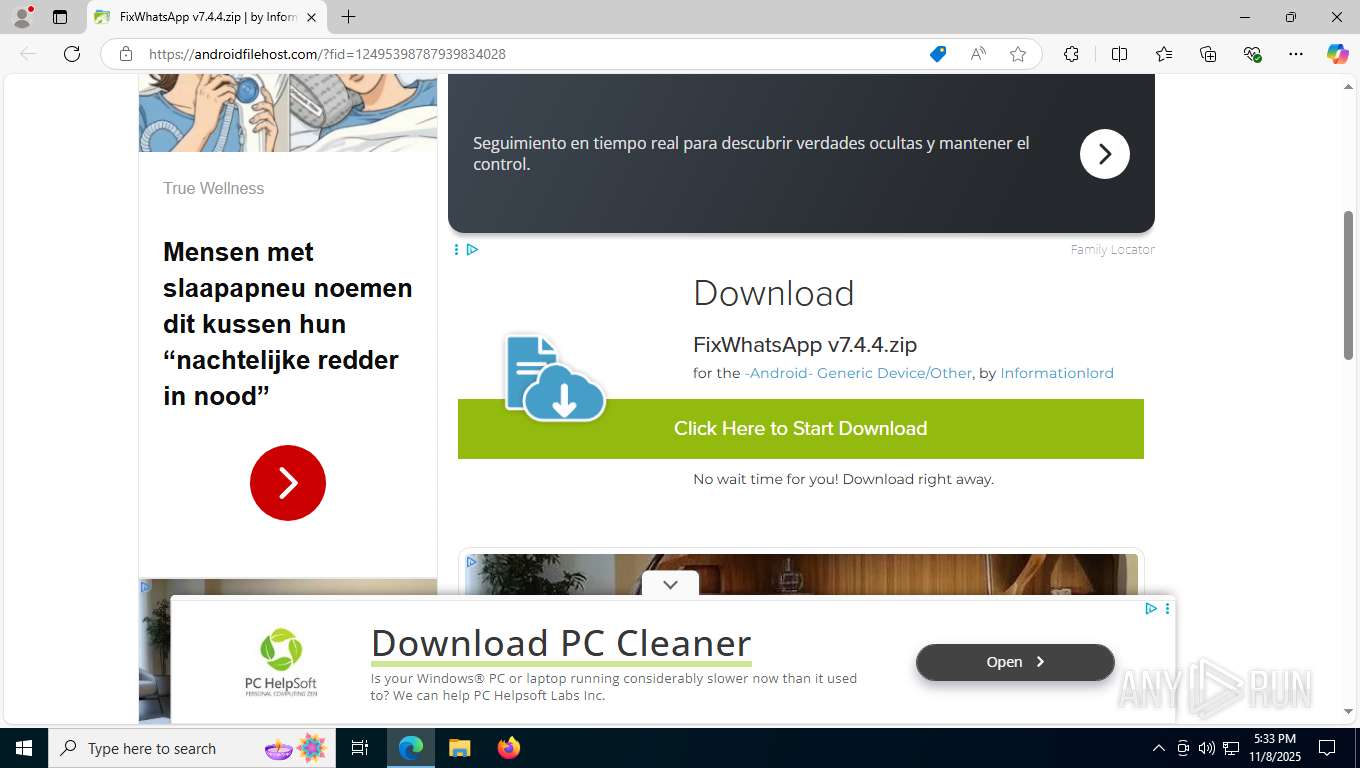Open the slaapapneu kussen ad headline
Viewport: 1360px width, 768px height.
point(288,324)
